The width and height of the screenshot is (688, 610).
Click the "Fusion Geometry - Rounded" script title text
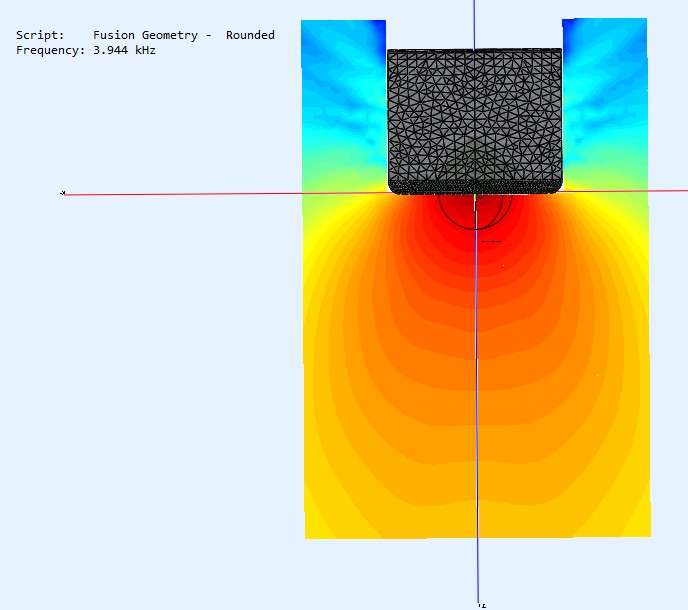click(x=183, y=35)
